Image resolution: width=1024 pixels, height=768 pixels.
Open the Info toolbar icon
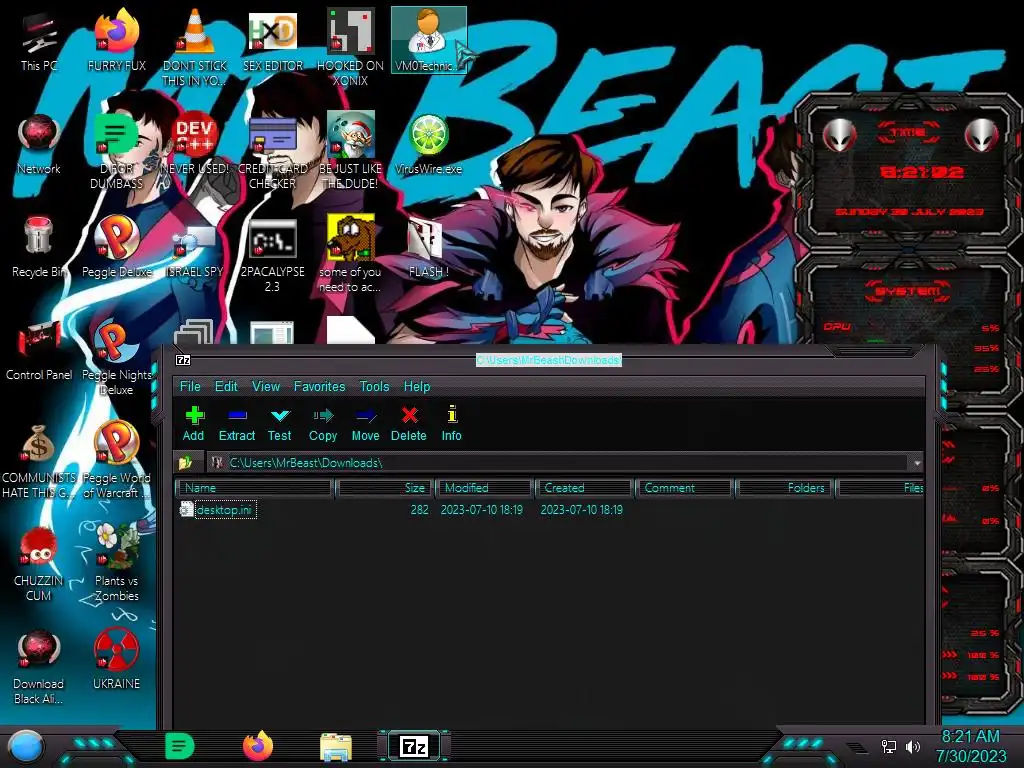click(451, 423)
